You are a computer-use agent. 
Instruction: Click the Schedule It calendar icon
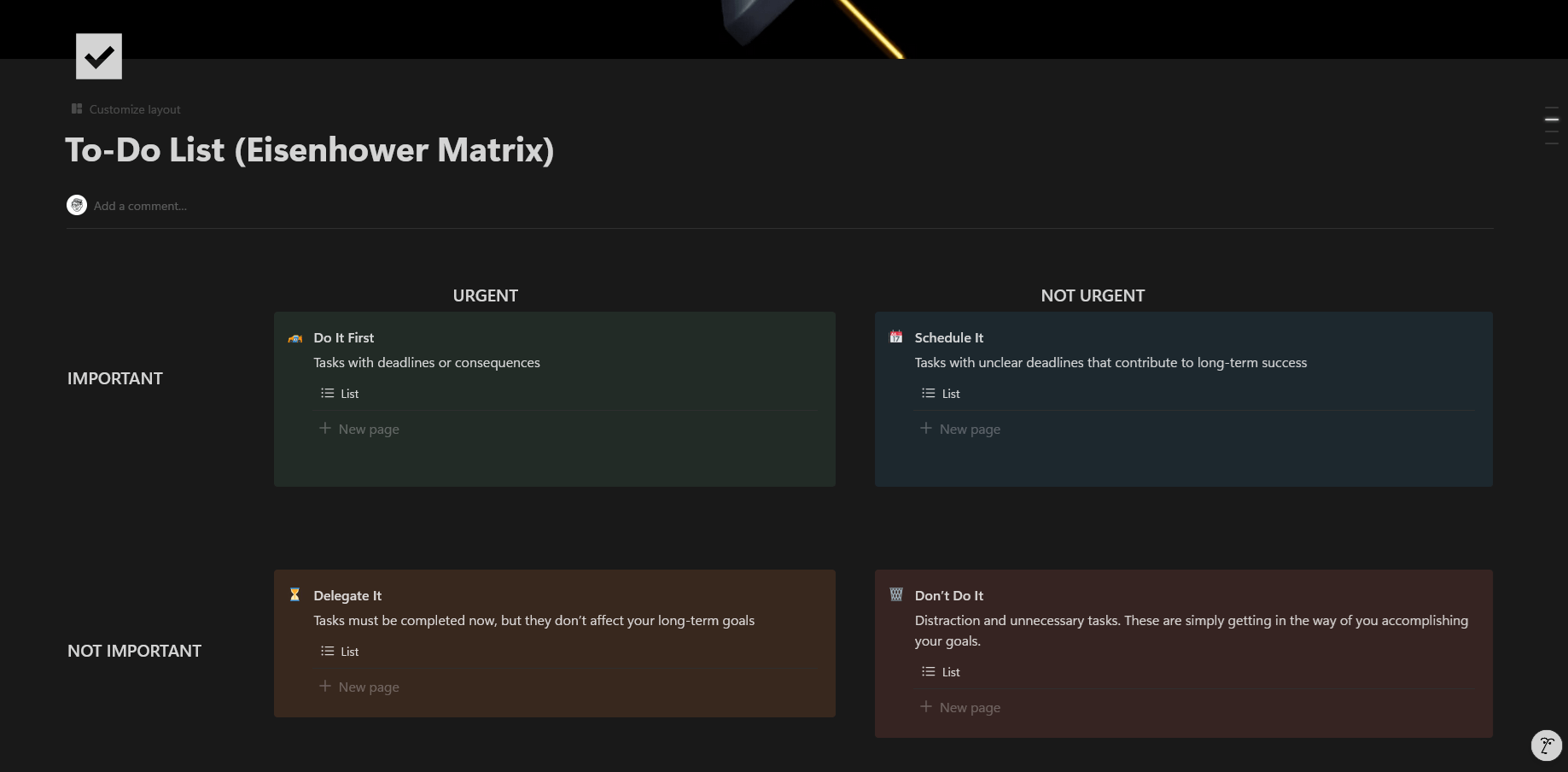pyautogui.click(x=896, y=337)
